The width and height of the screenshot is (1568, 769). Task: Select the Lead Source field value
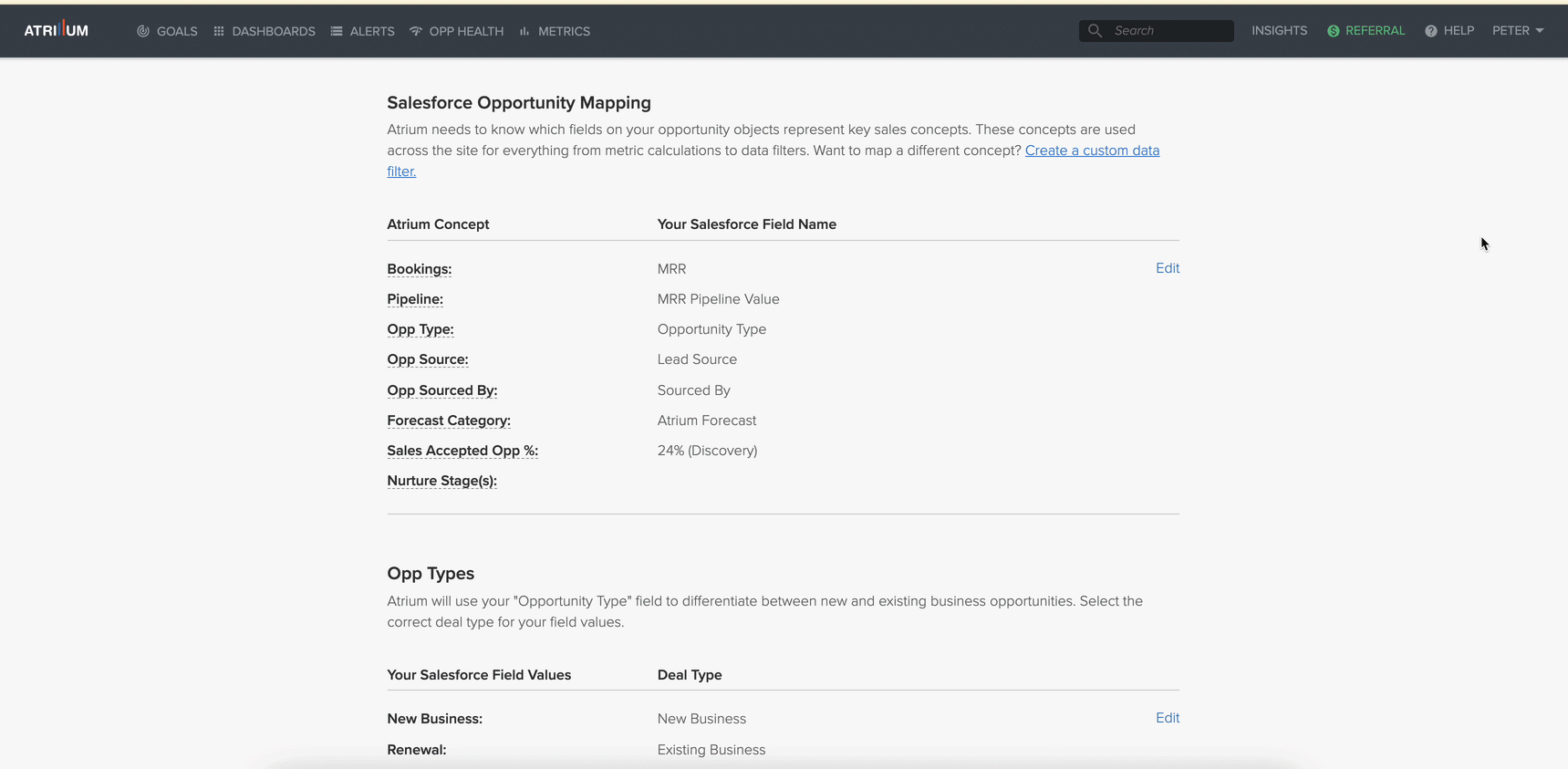coord(698,359)
